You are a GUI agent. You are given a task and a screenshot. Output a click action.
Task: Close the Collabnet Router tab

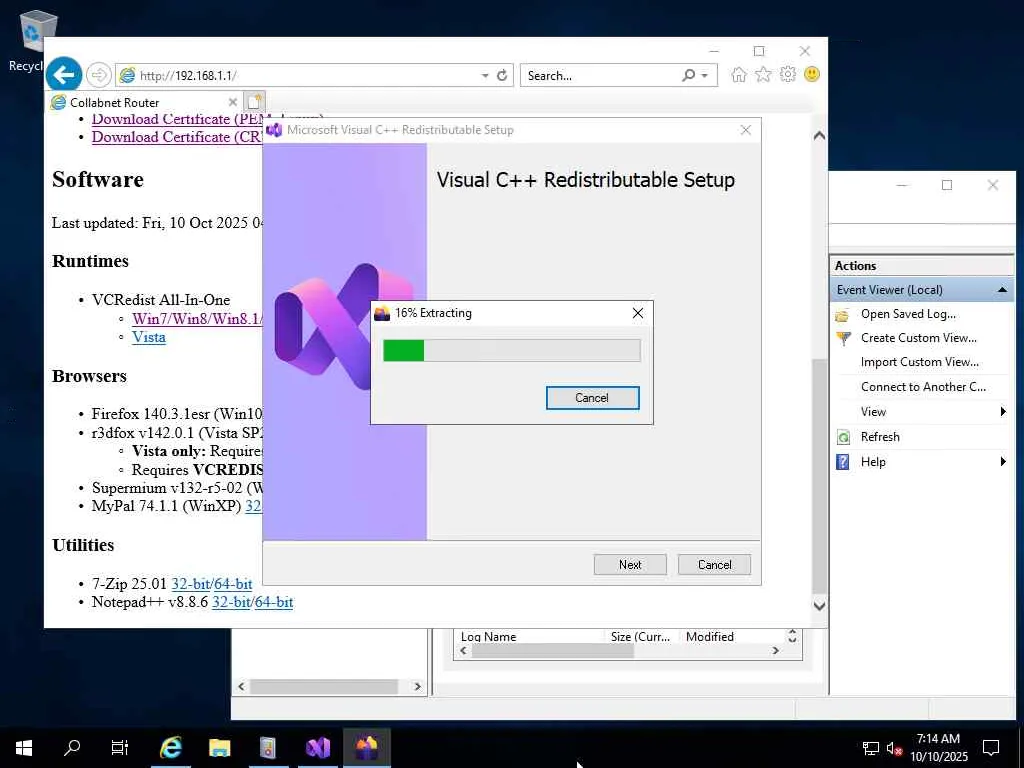tap(232, 102)
